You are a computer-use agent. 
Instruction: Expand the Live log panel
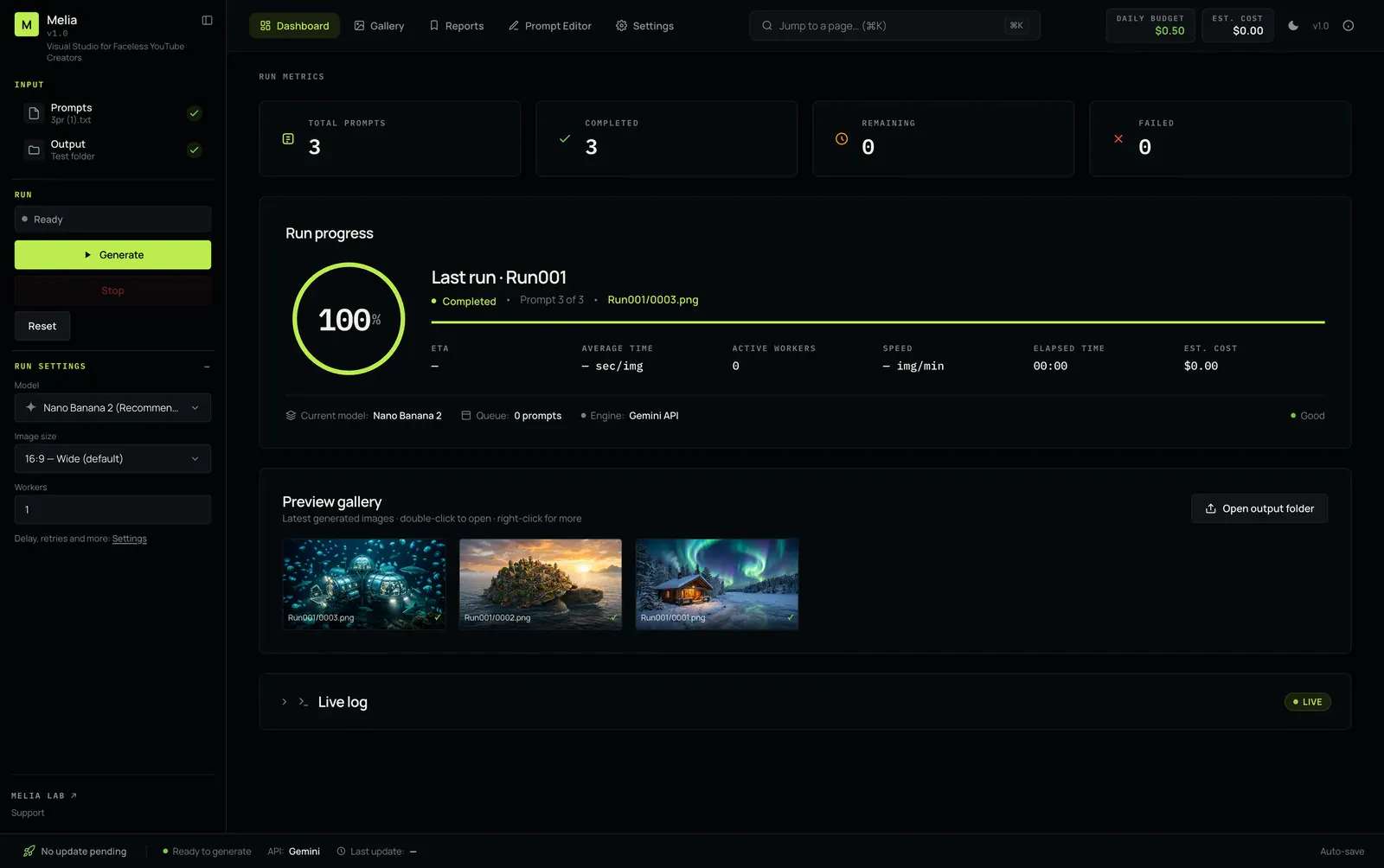pyautogui.click(x=284, y=702)
